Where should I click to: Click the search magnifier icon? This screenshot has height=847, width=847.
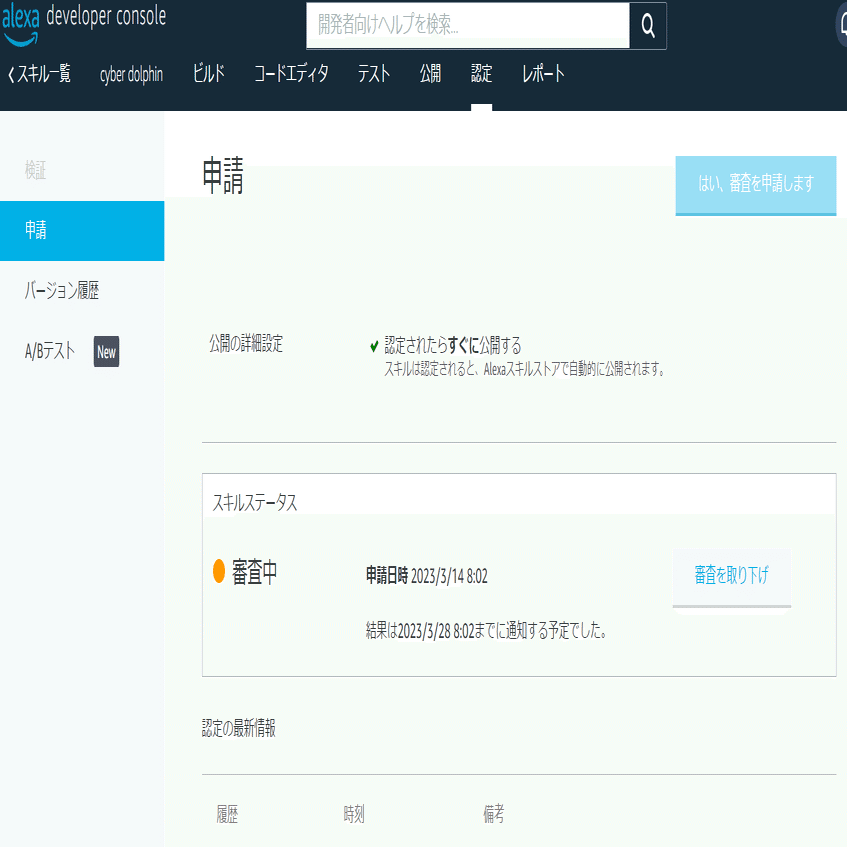651,26
